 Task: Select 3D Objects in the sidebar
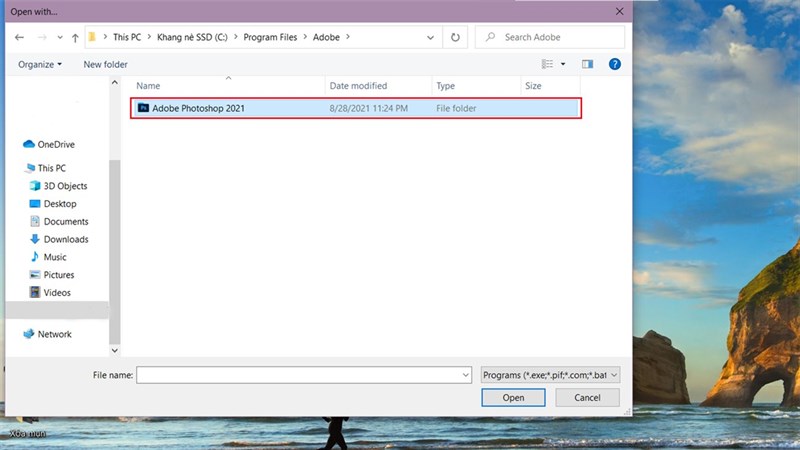(65, 186)
